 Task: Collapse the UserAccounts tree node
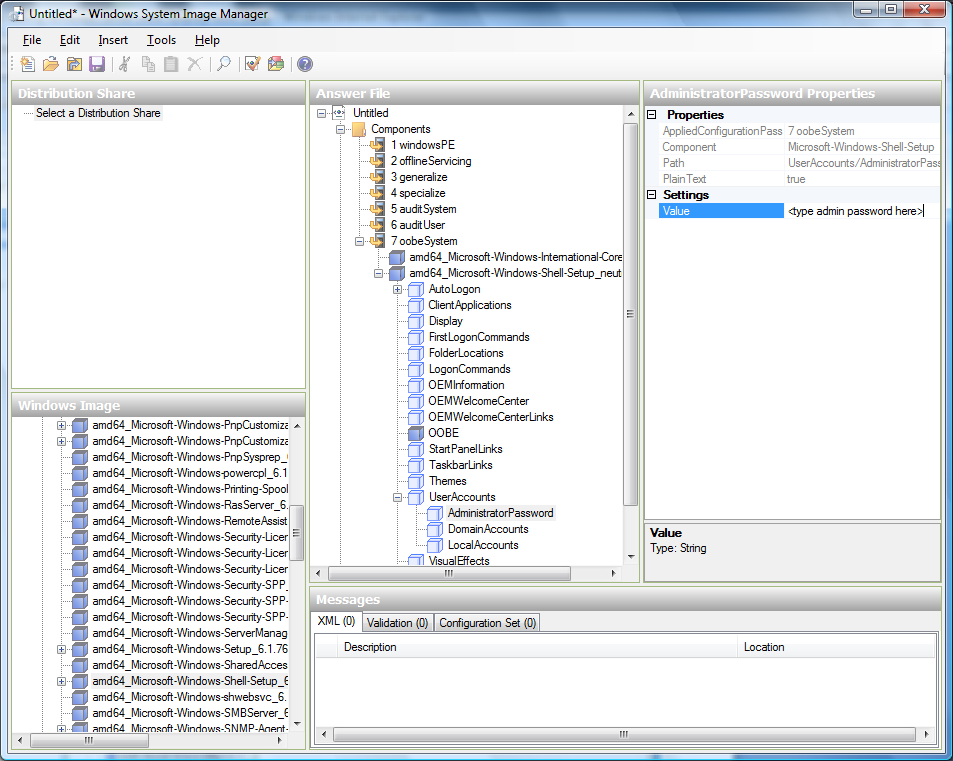click(397, 497)
